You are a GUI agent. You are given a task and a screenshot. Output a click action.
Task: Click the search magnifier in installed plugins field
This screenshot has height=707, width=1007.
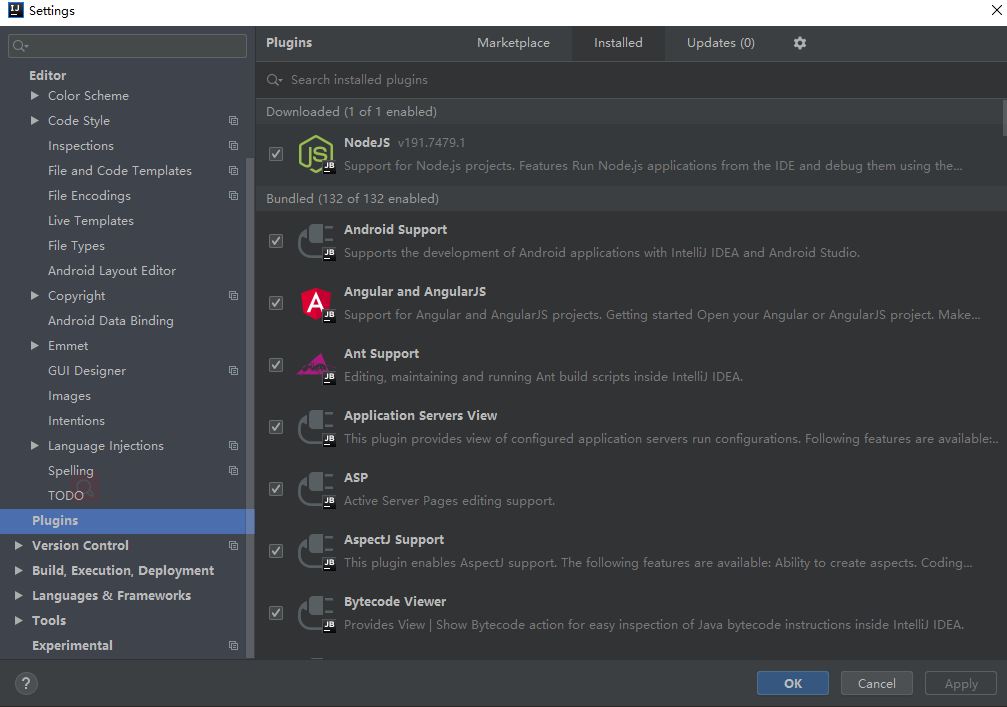(x=274, y=80)
